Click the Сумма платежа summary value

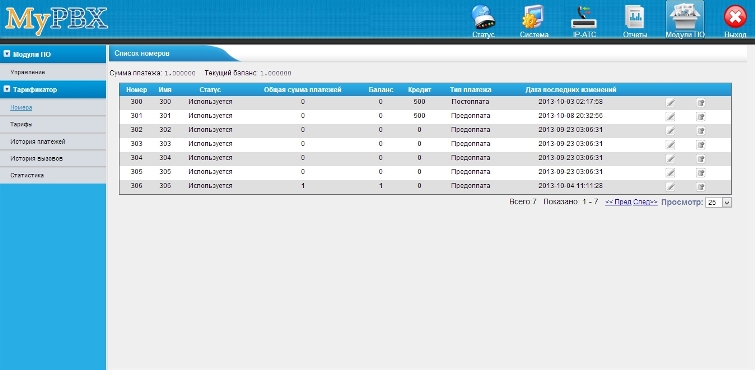click(180, 73)
